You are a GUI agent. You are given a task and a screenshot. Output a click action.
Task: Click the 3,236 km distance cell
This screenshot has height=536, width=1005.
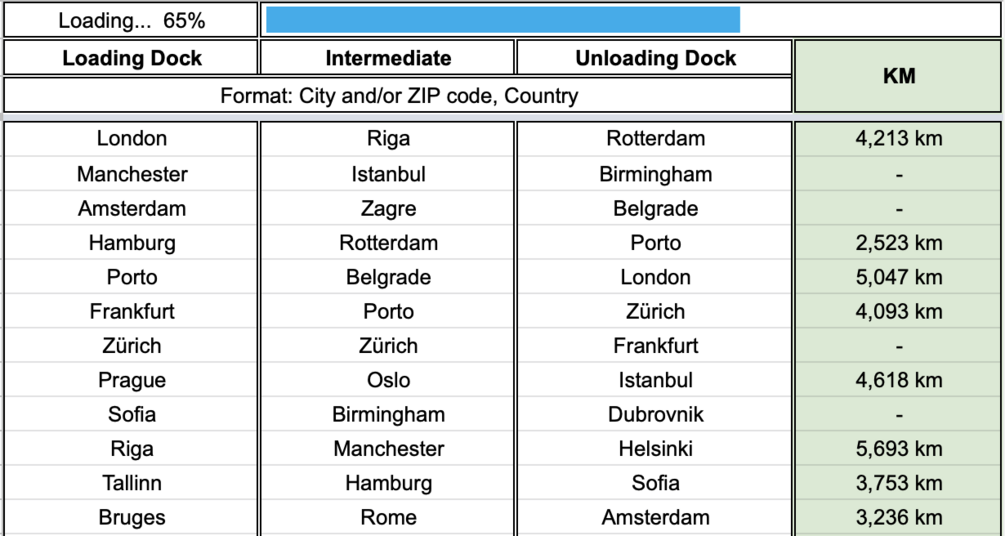(898, 518)
